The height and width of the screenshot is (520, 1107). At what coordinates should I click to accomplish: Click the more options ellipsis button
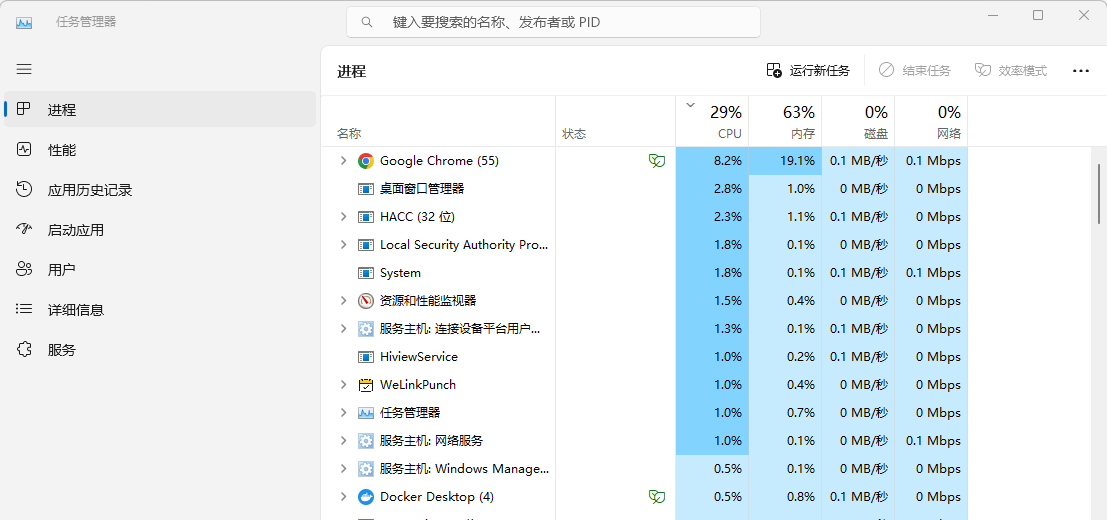pos(1080,71)
